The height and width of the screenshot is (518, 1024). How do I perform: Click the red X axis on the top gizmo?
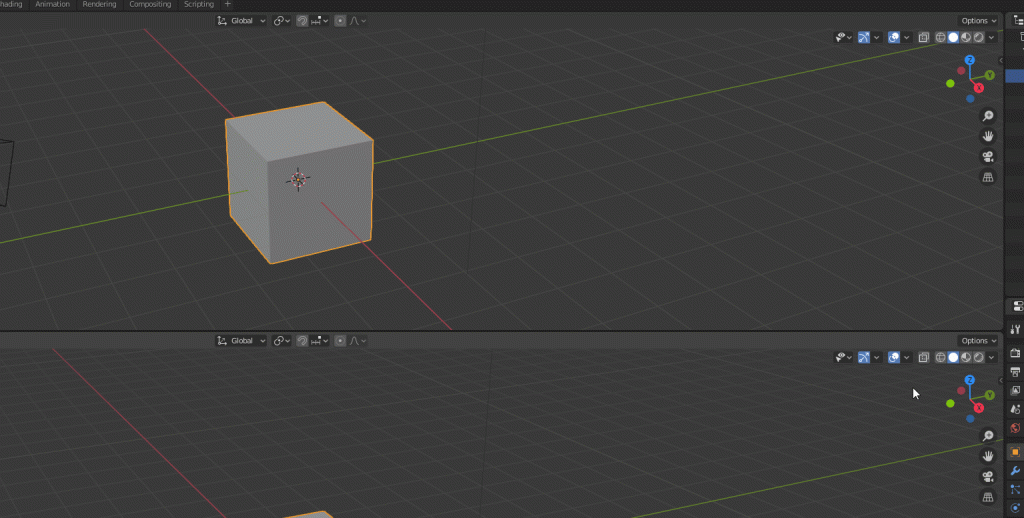[978, 88]
